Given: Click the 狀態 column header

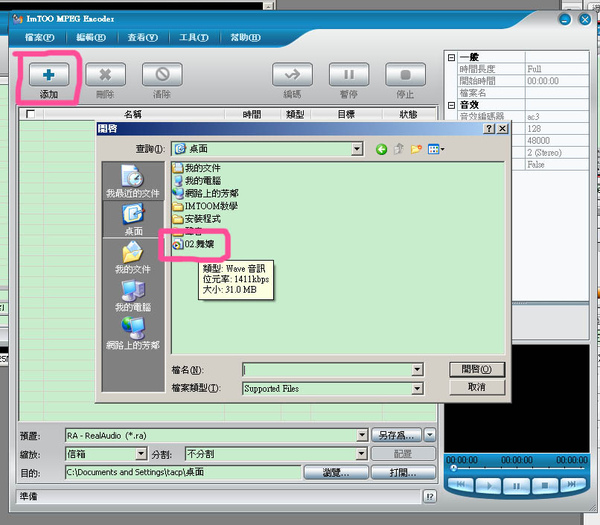Looking at the screenshot, I should point(408,114).
